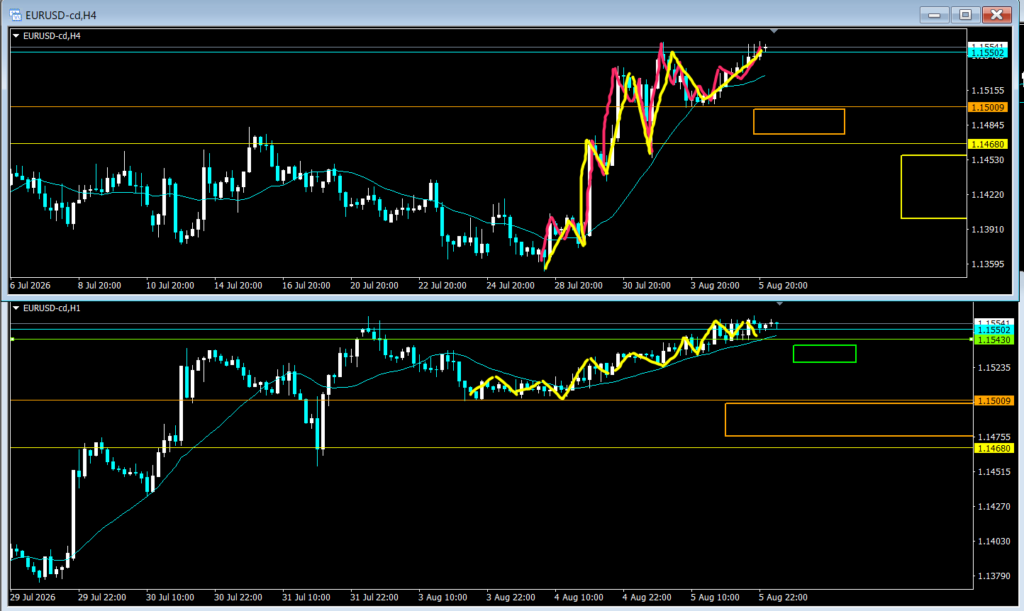This screenshot has height=611, width=1024.
Task: Click 5 Aug 20:00 on the H4 time axis
Action: coord(783,285)
